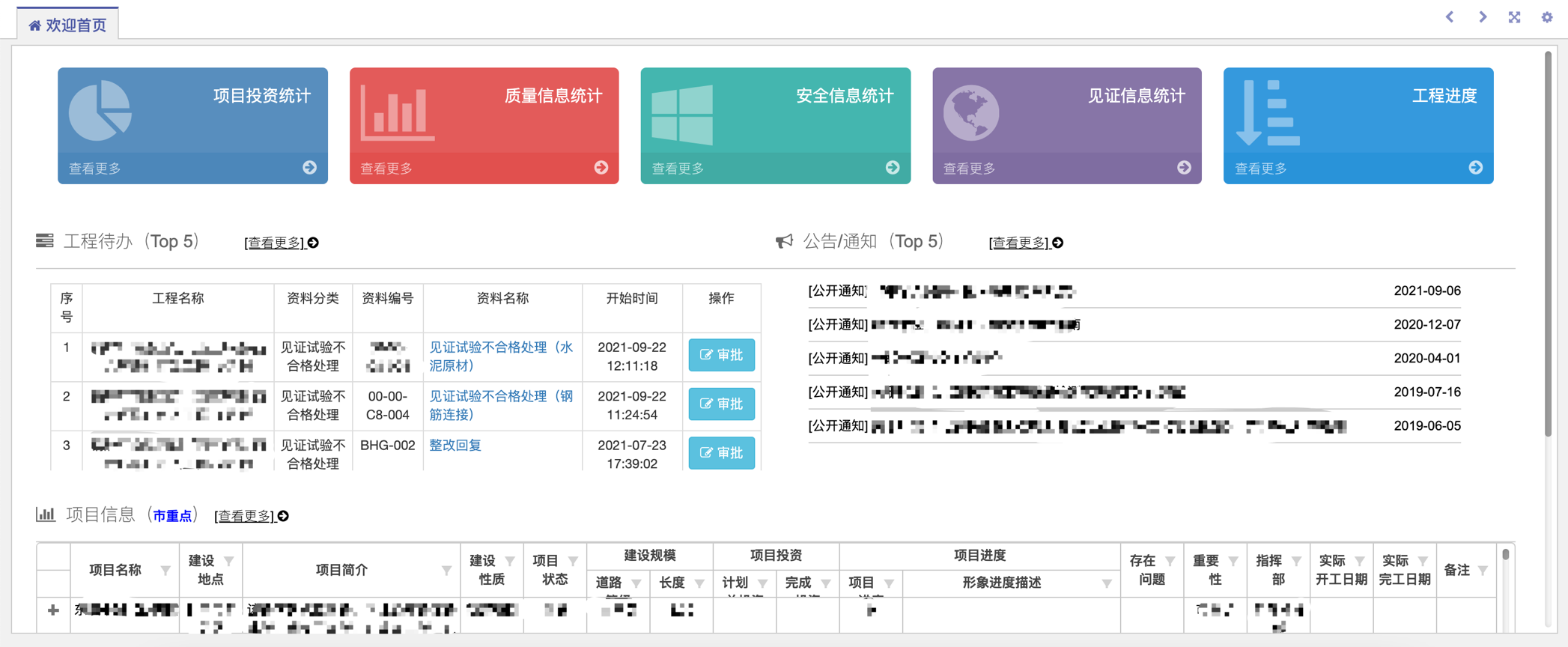This screenshot has width=1568, height=647.
Task: Expand the first project row with plus
Action: 53,610
